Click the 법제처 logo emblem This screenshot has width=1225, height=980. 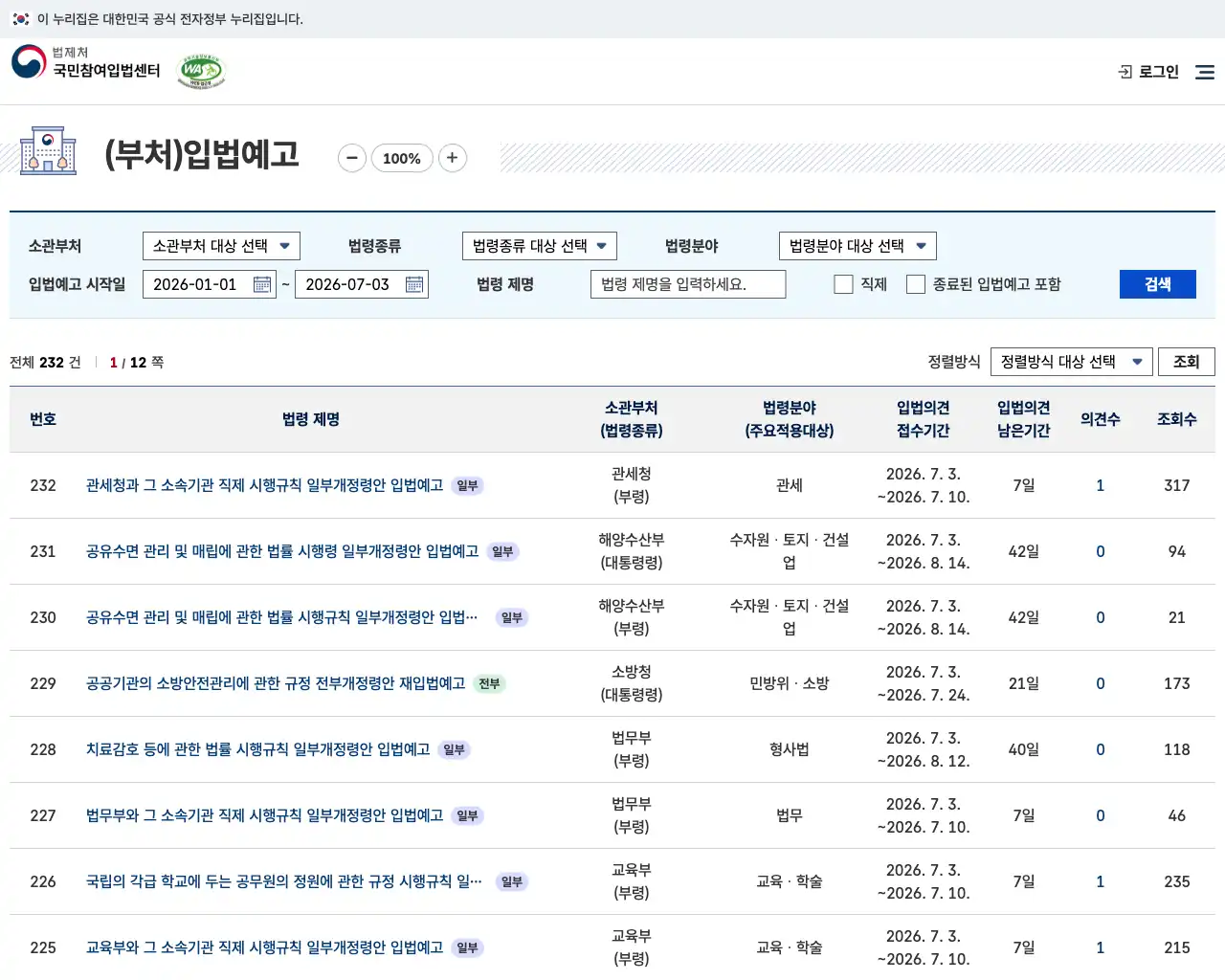click(x=29, y=62)
